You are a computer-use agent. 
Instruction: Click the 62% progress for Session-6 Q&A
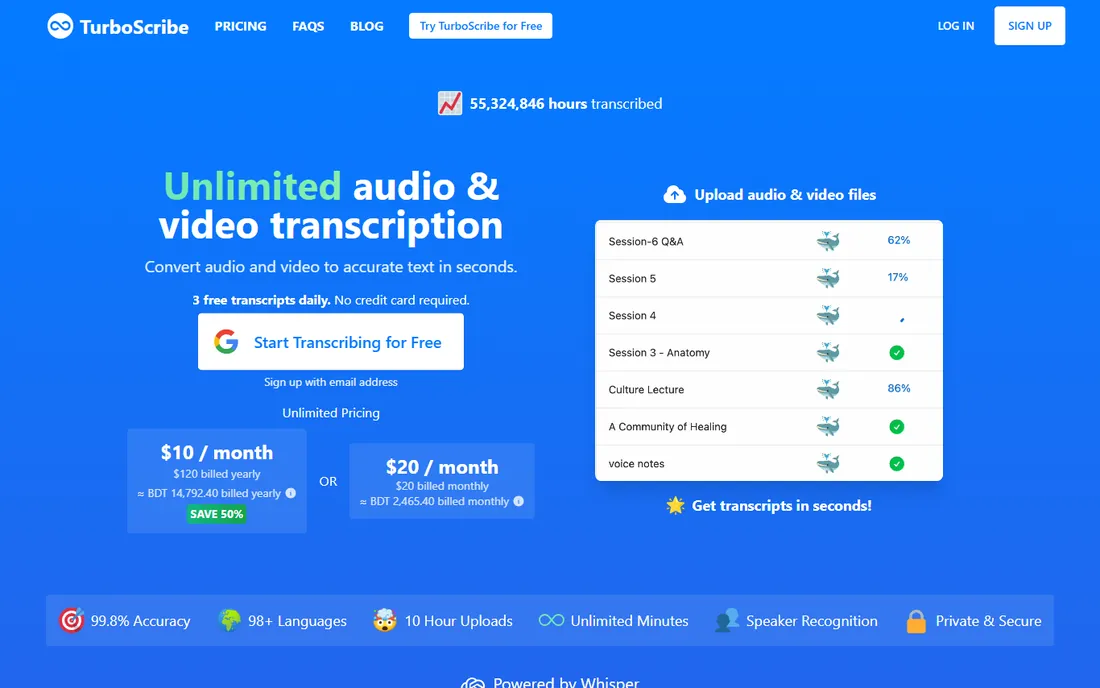coord(899,240)
